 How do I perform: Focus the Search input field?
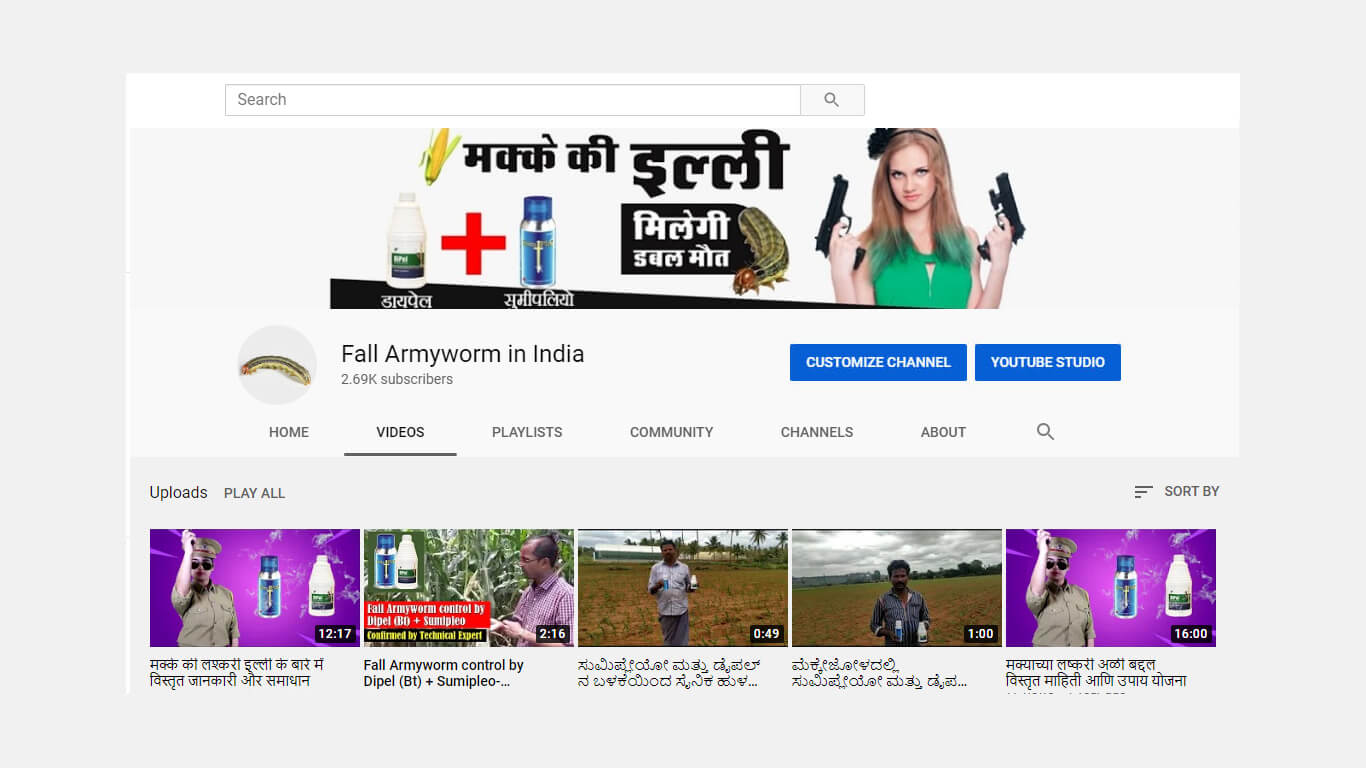[x=513, y=100]
